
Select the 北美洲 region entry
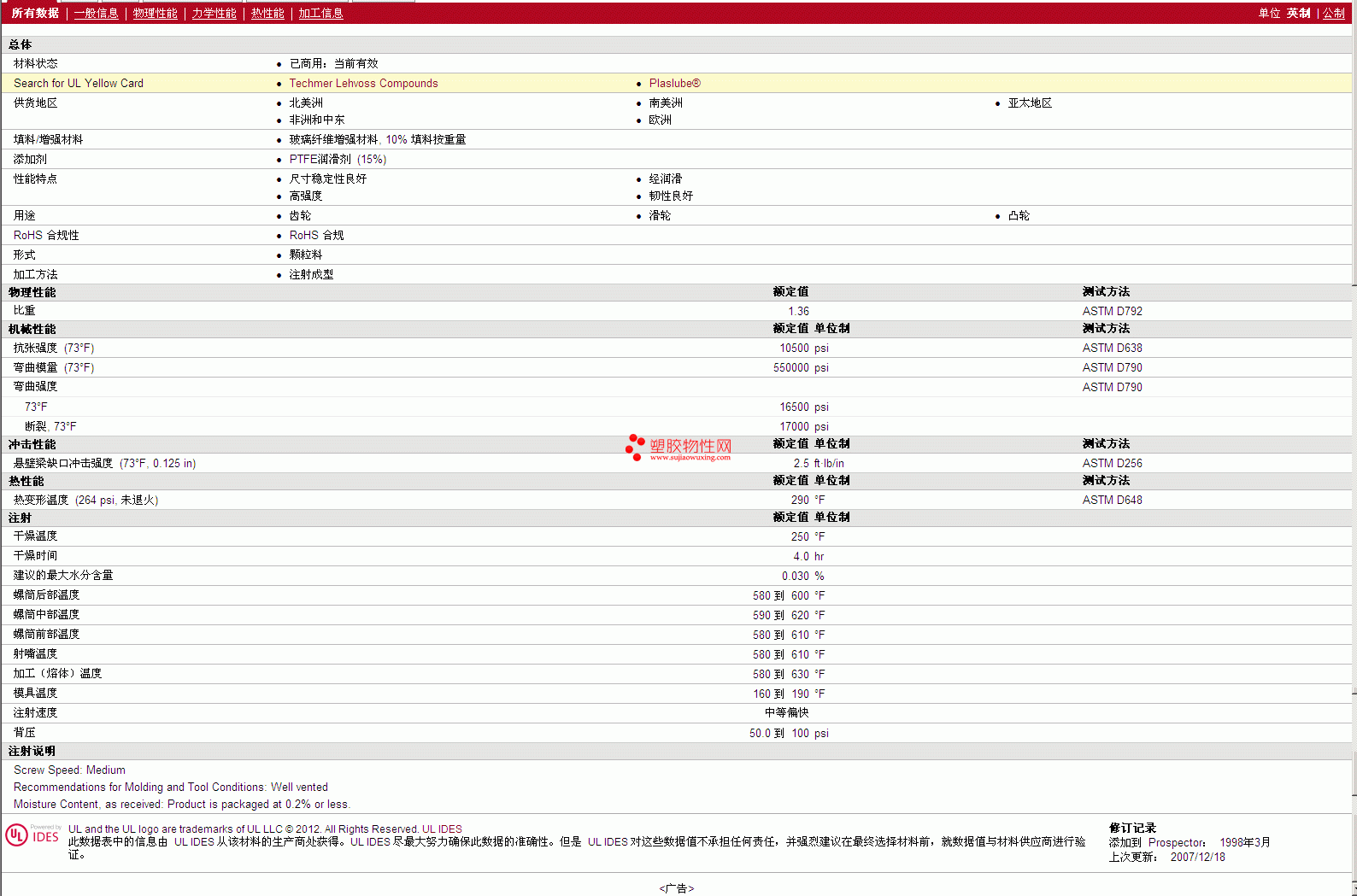pyautogui.click(x=306, y=103)
